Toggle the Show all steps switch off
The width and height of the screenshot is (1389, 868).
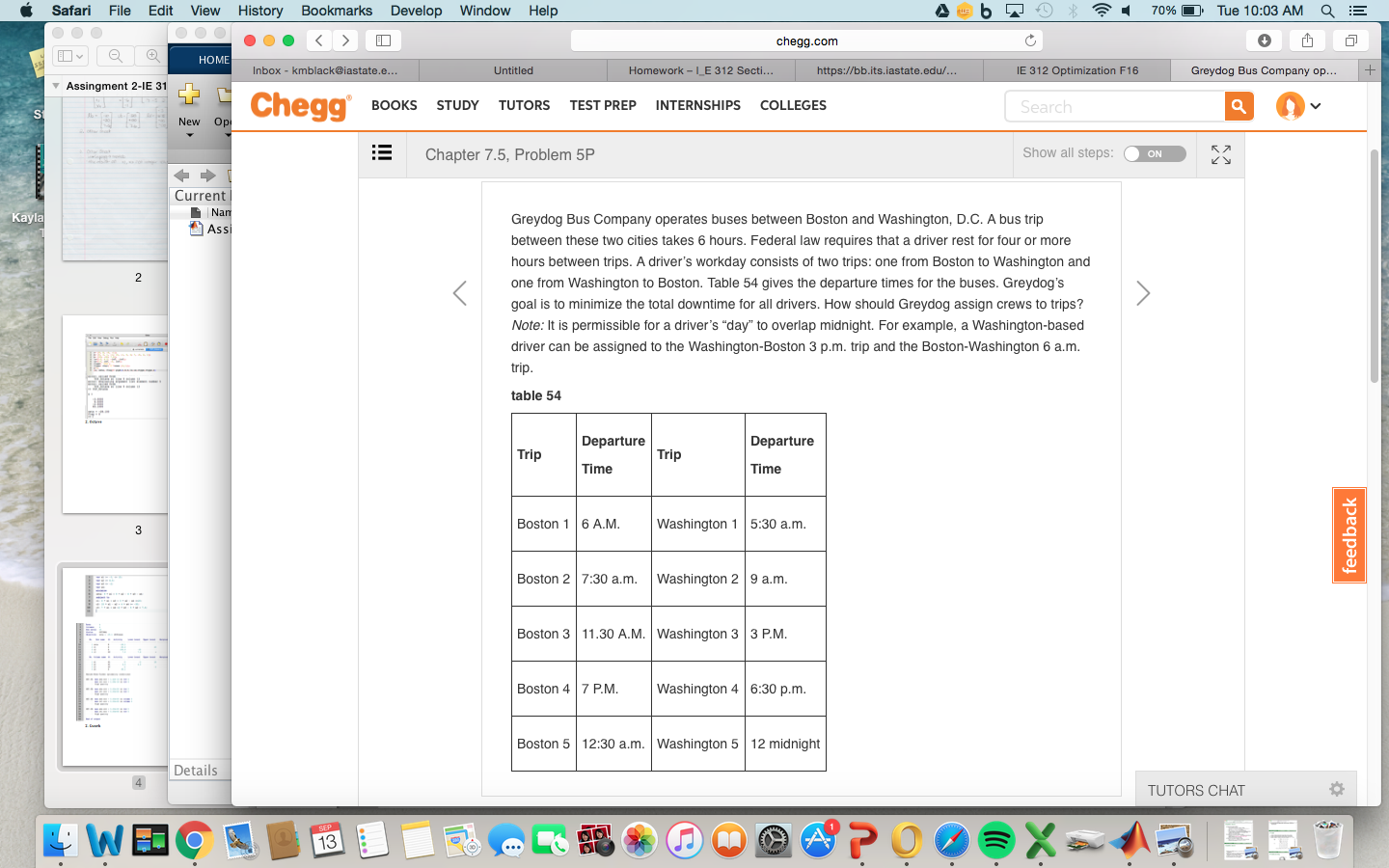coord(1155,153)
